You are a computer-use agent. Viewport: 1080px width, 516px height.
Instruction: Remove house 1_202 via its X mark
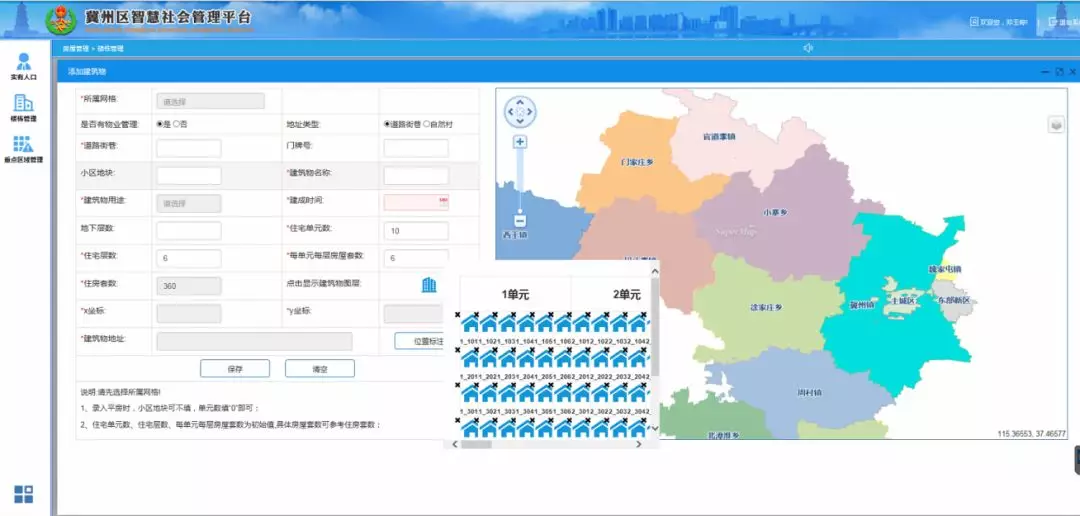476,350
